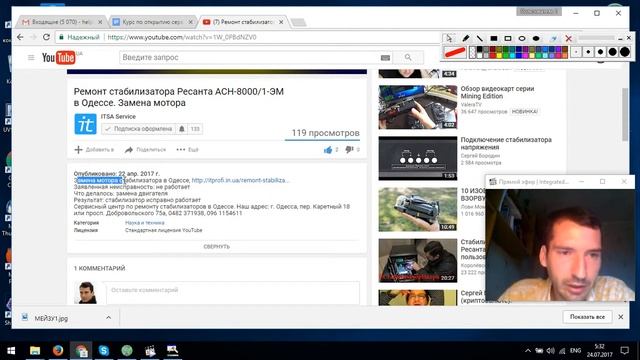The height and width of the screenshot is (360, 640).
Task: Open the Windows Action Center notifications
Action: coord(624,351)
